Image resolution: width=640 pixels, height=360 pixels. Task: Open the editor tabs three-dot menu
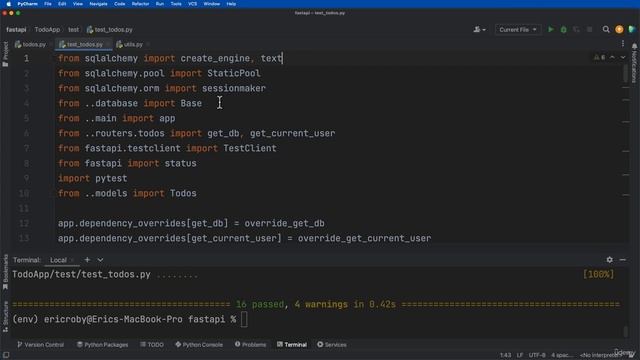tap(623, 44)
